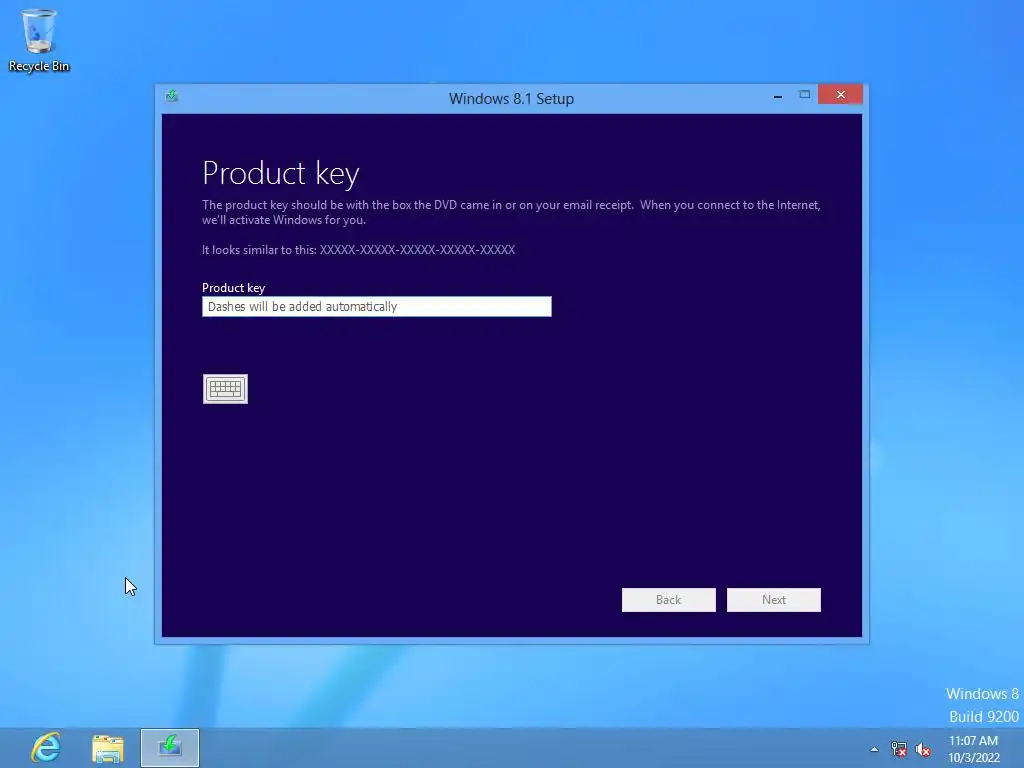Select Windows Setup taskbar button
The width and height of the screenshot is (1024, 768).
(170, 748)
